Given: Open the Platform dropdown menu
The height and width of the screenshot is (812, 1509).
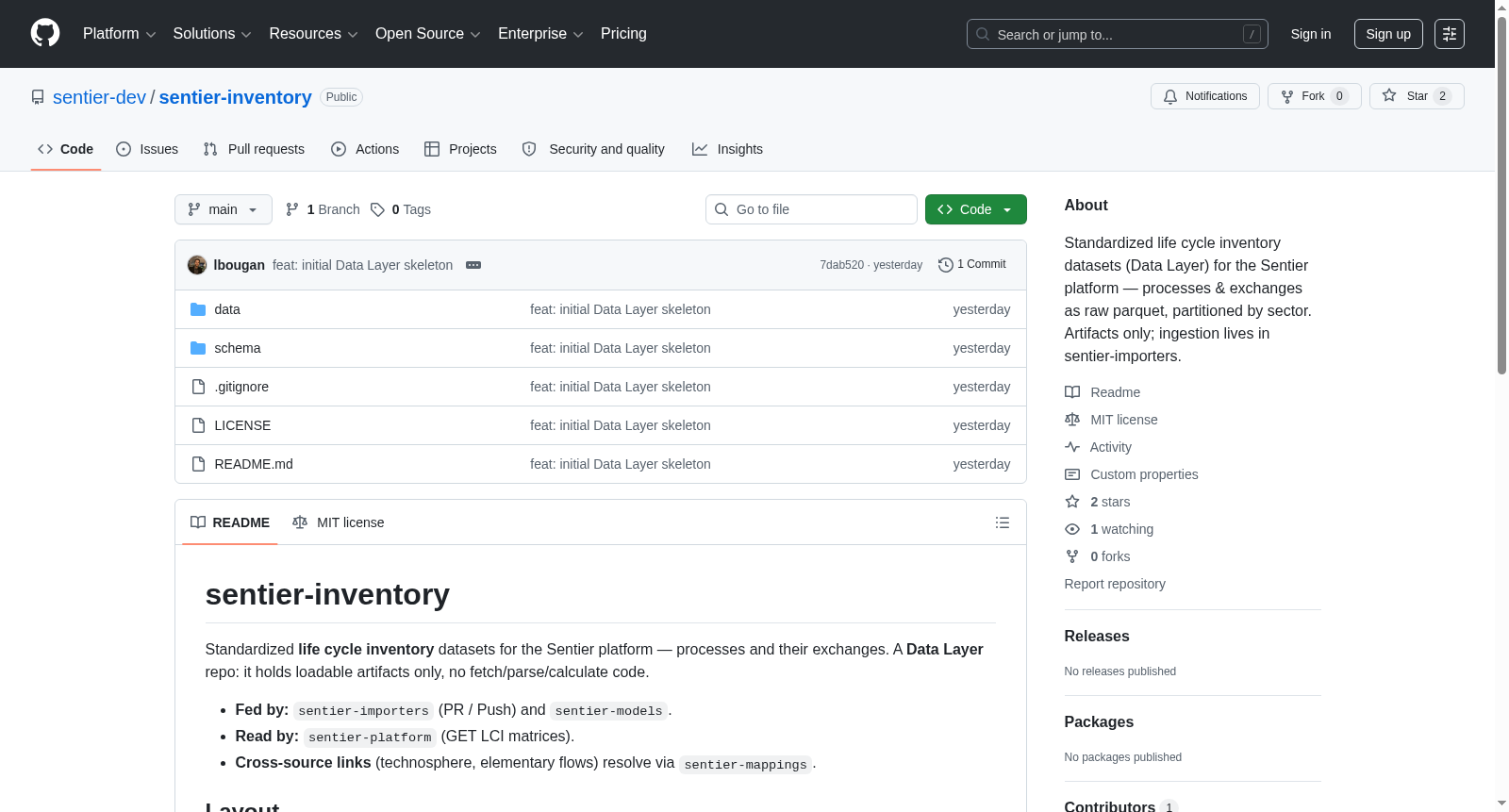Looking at the screenshot, I should [x=119, y=34].
